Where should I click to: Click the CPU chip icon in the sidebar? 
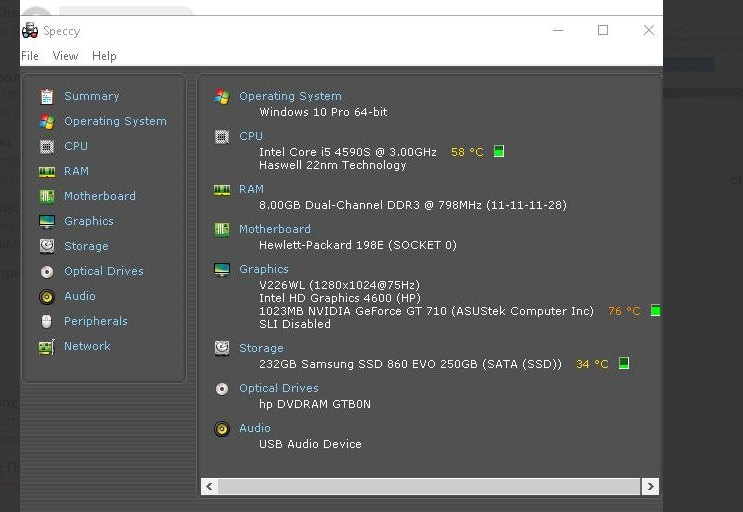point(46,146)
